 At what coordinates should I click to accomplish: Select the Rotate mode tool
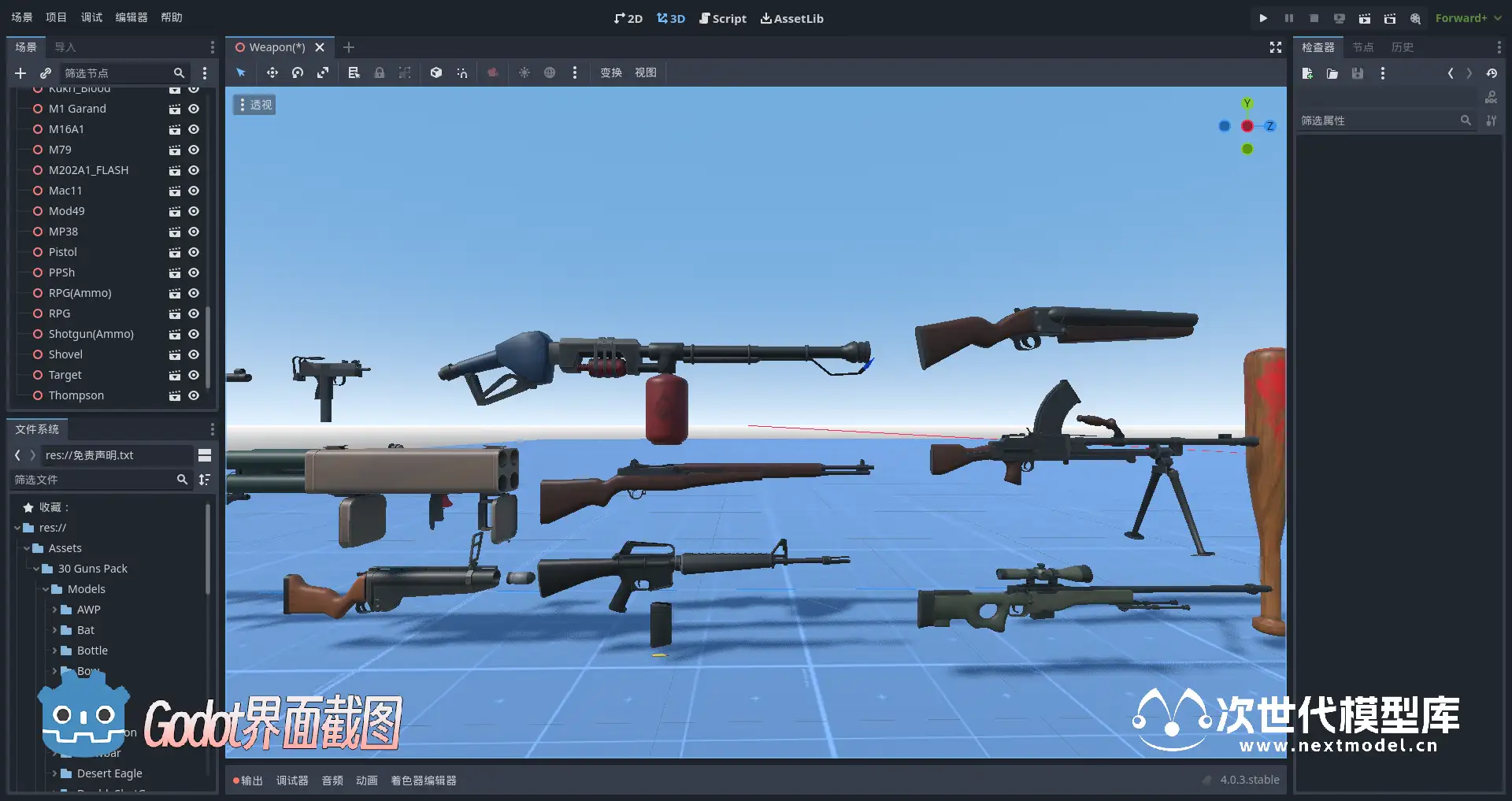pos(298,72)
